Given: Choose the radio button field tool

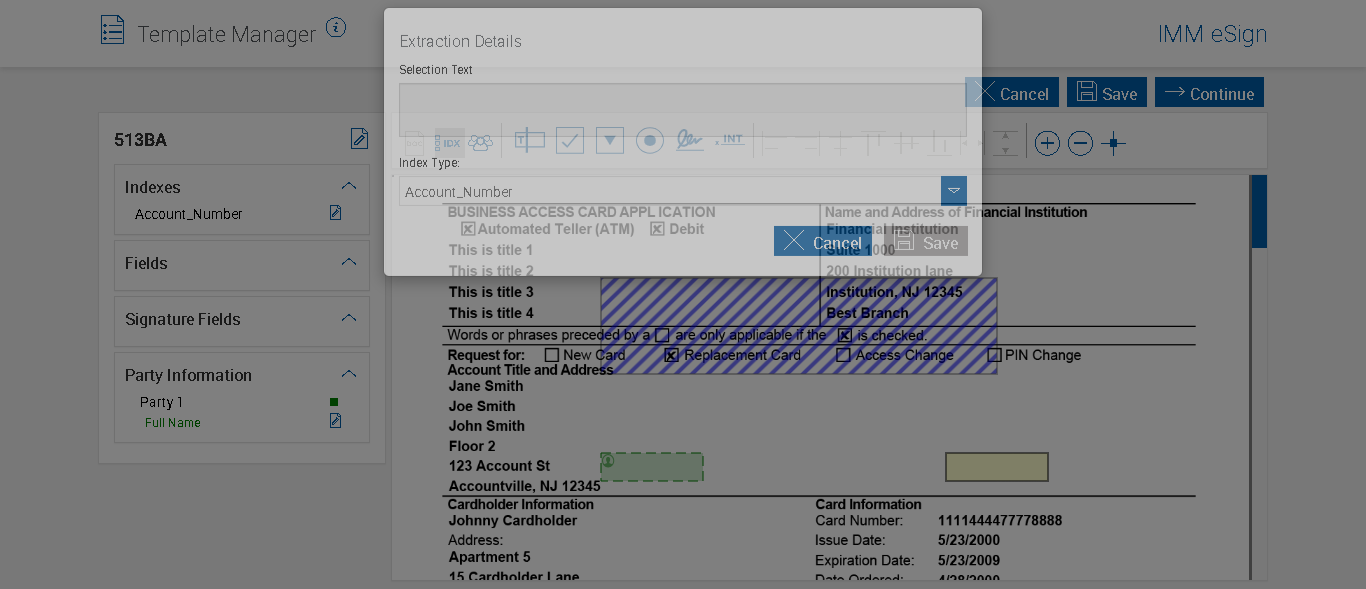Looking at the screenshot, I should pyautogui.click(x=650, y=141).
